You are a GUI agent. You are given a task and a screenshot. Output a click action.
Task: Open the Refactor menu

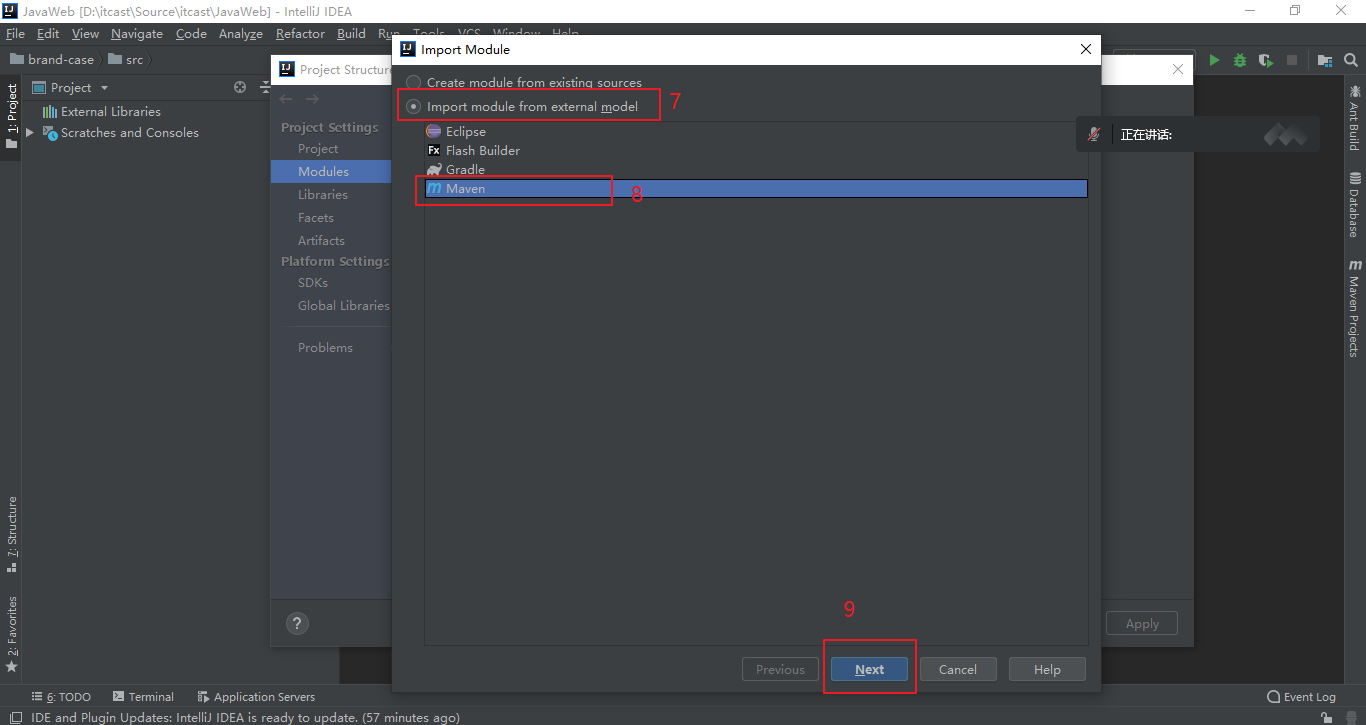click(x=300, y=33)
